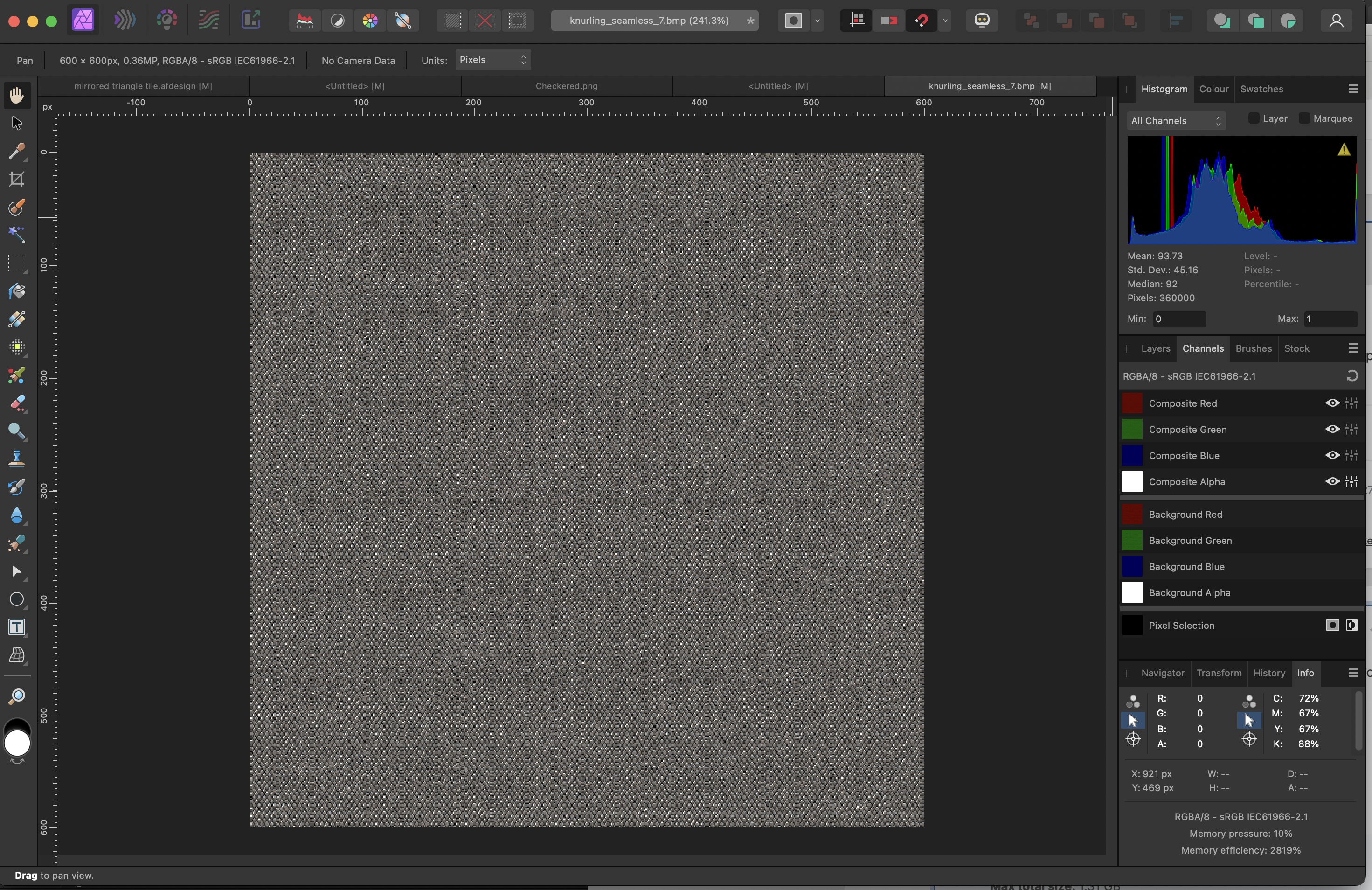The height and width of the screenshot is (890, 1372).
Task: Open the Units Pixels dropdown
Action: coord(493,60)
